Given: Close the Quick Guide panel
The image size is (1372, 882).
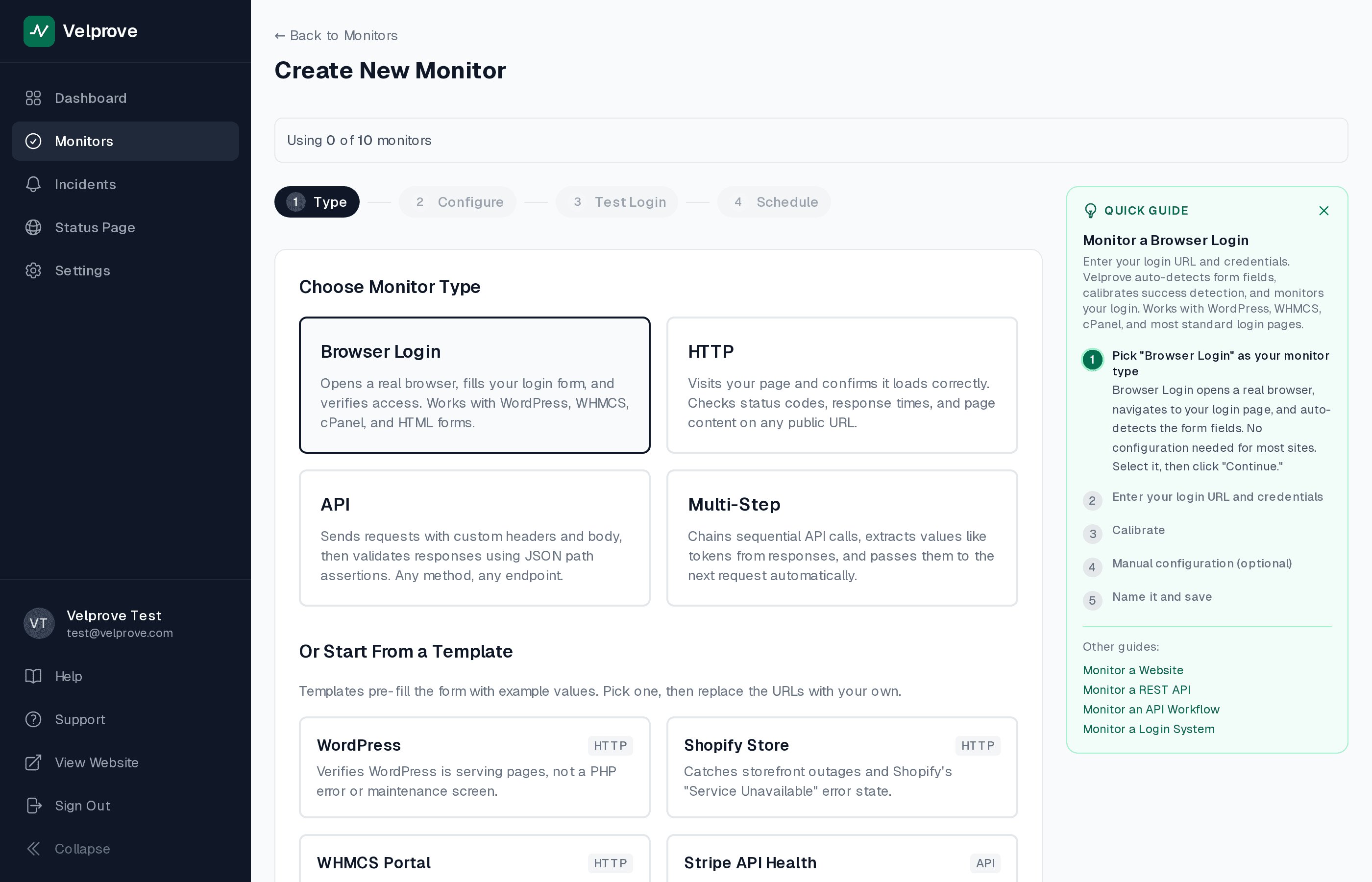Looking at the screenshot, I should click(1324, 211).
